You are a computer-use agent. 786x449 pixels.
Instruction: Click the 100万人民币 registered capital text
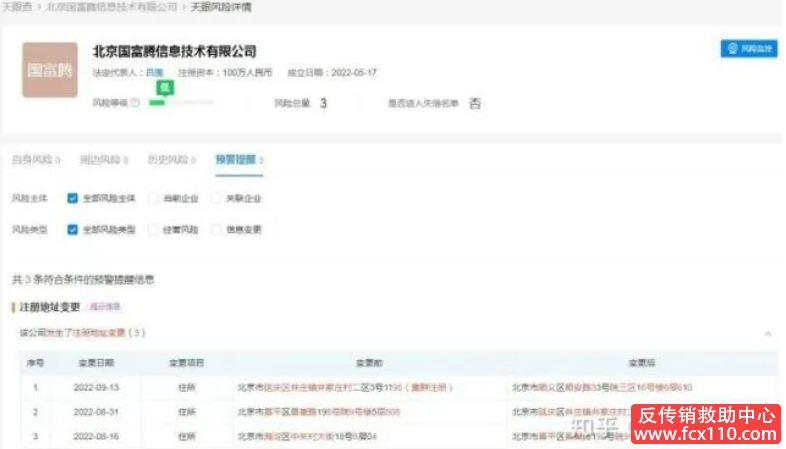tap(247, 73)
